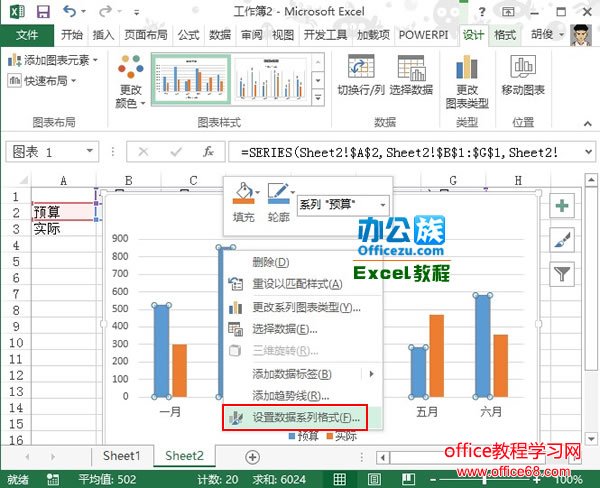Click the chart filters funnel button
This screenshot has width=600, height=488.
562,274
